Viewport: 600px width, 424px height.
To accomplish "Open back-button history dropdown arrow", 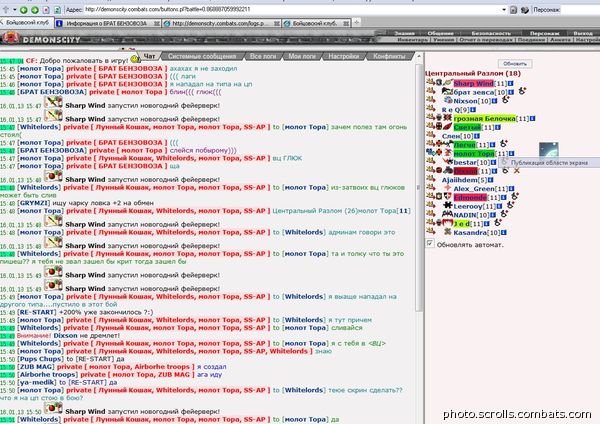I will (x=15, y=10).
